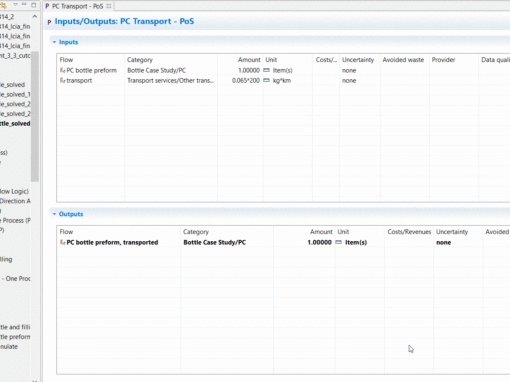This screenshot has height=382, width=510.
Task: Select the 'Direction A' navigator item
Action: tap(15, 201)
